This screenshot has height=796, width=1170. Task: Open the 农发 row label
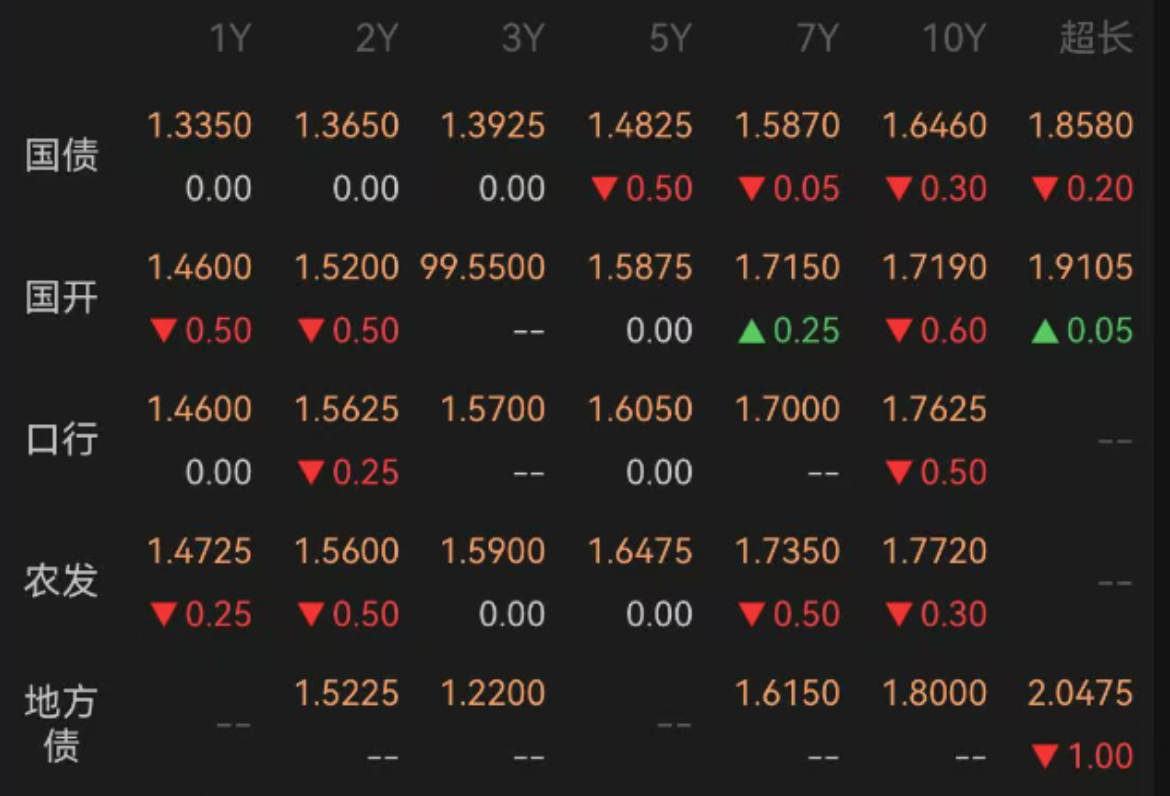[x=61, y=580]
